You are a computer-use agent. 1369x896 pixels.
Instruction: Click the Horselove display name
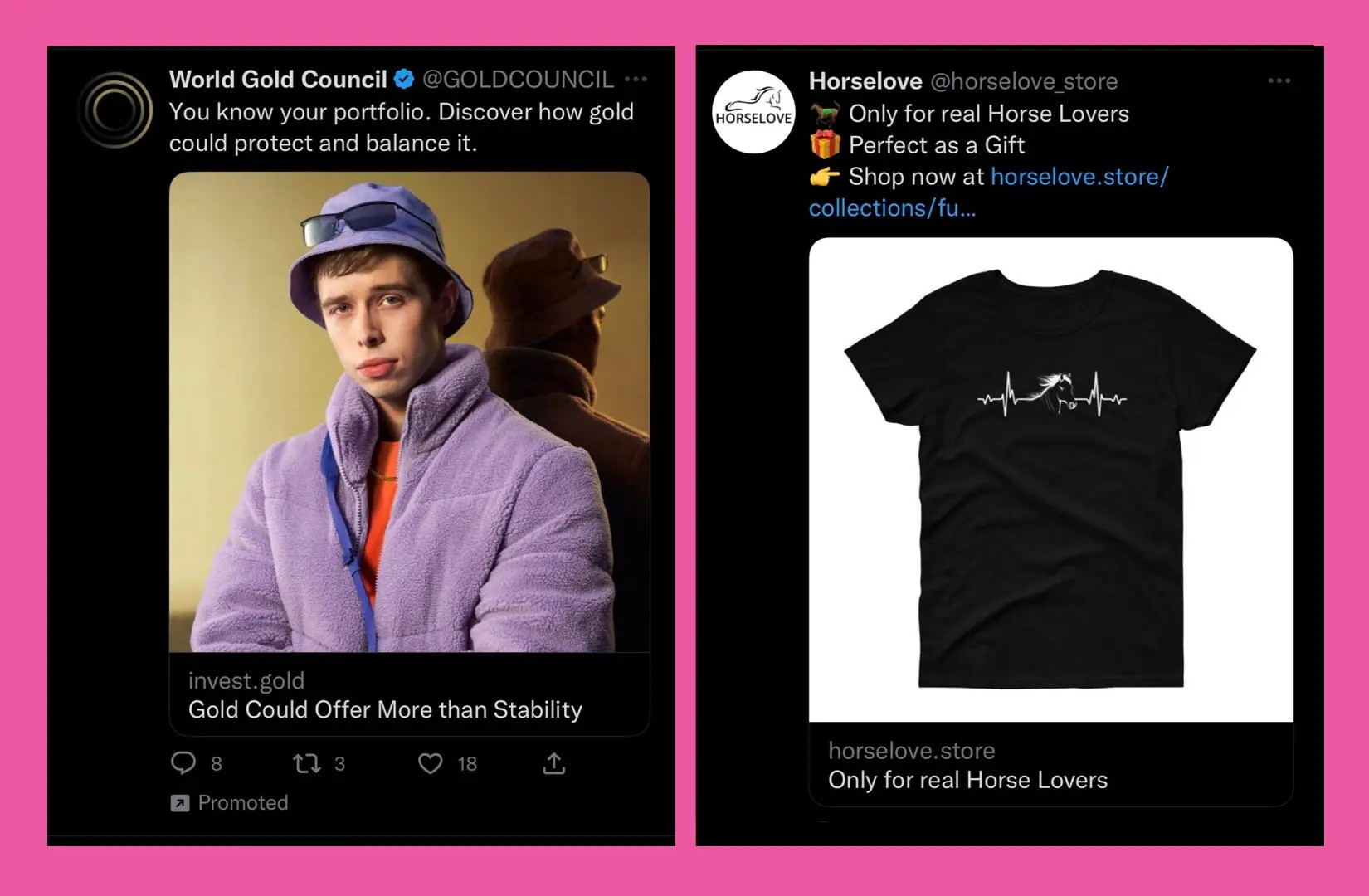[x=865, y=81]
